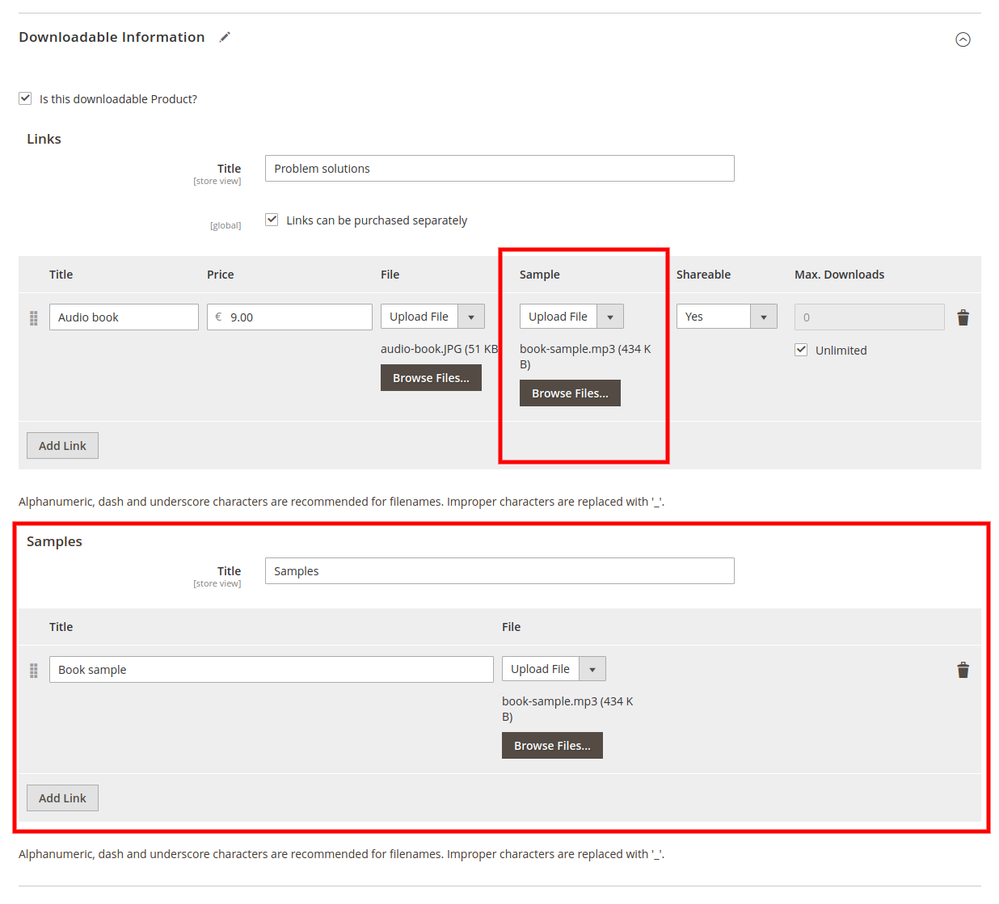Collapse the Downloadable Information section
Viewport: 999px width, 904px height.
962,39
